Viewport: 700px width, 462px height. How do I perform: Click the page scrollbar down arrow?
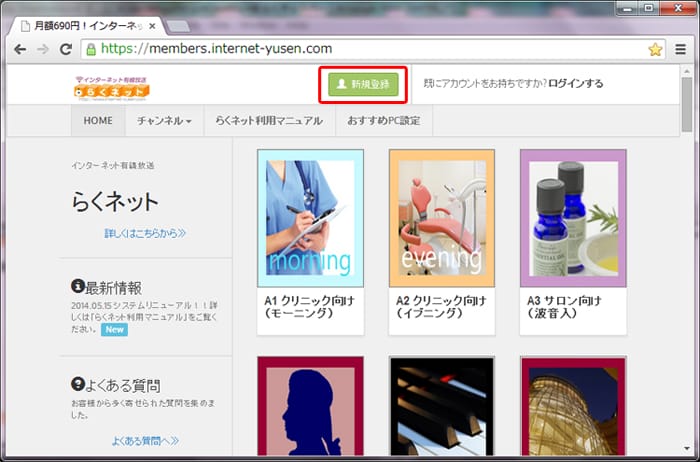coord(687,449)
